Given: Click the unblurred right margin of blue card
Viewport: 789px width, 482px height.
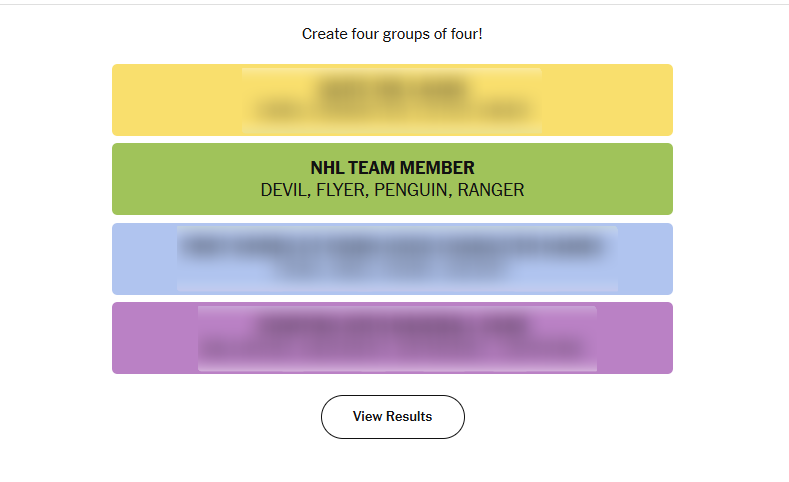Looking at the screenshot, I should [645, 258].
